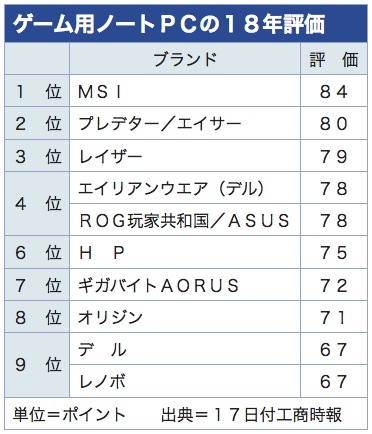Select the 評価 column header

(x=334, y=59)
